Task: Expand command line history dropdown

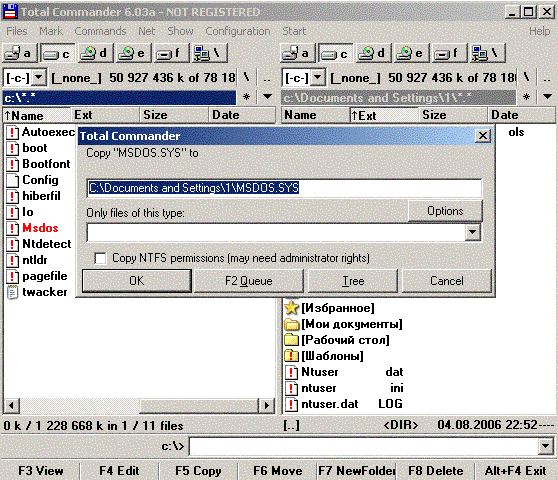Action: tap(546, 446)
